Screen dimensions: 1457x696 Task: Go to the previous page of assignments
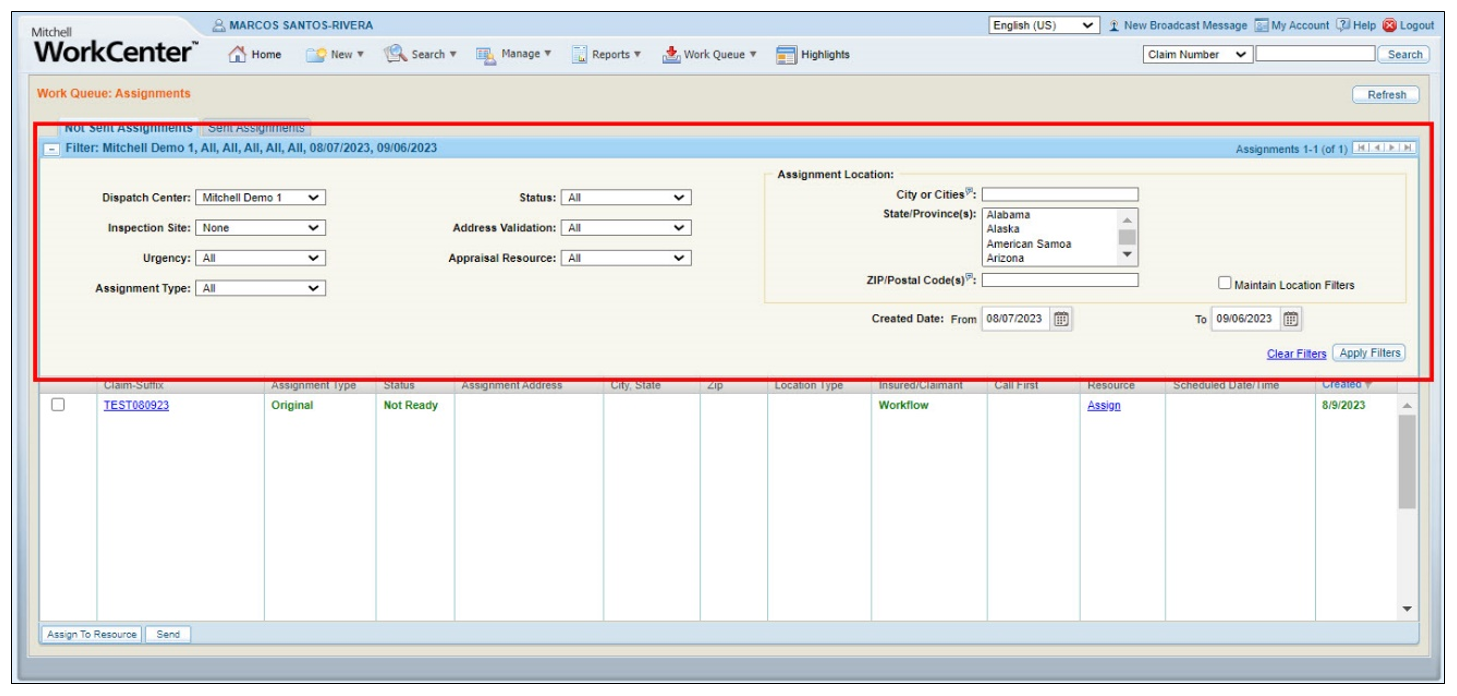point(1376,148)
